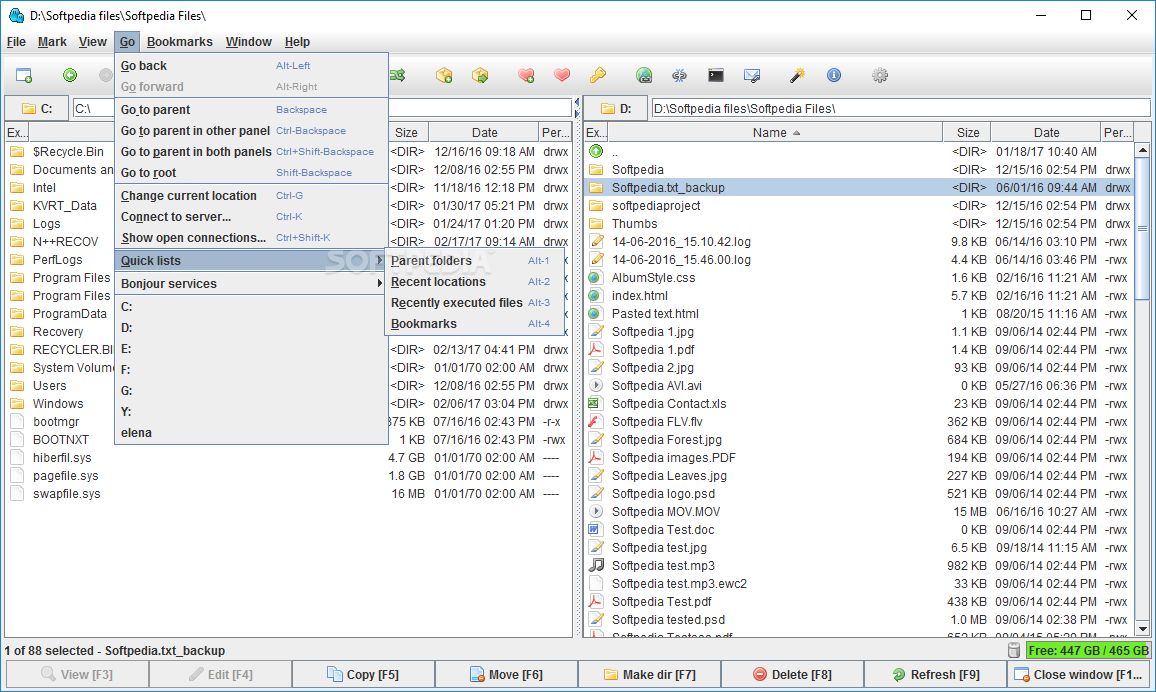
Task: Click the Add bookmark heart-plus icon
Action: click(x=526, y=75)
